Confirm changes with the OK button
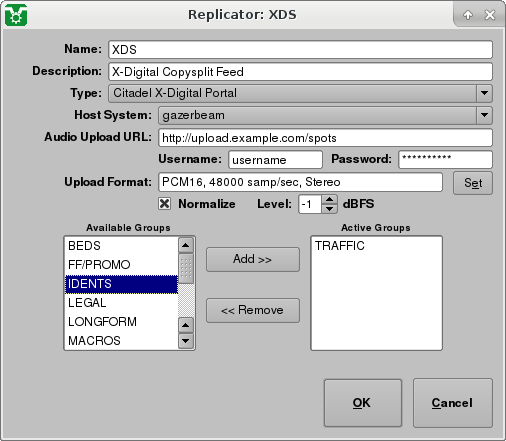506x441 pixels. [x=363, y=403]
